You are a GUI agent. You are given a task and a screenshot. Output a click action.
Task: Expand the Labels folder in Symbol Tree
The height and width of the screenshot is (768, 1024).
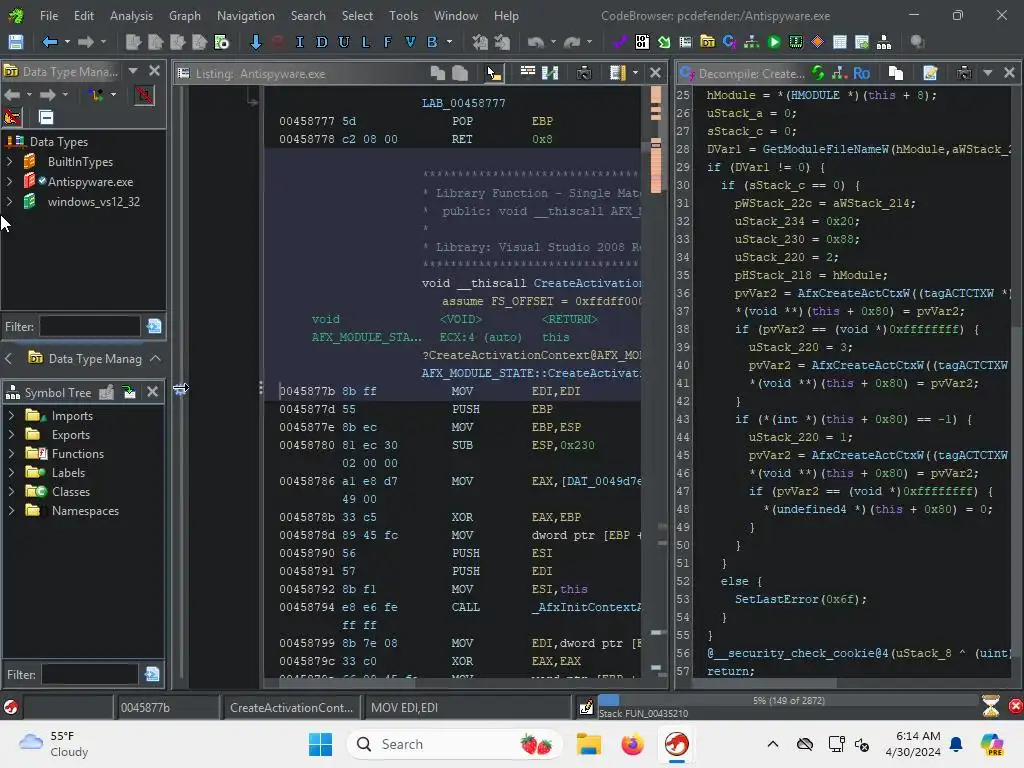coord(11,473)
